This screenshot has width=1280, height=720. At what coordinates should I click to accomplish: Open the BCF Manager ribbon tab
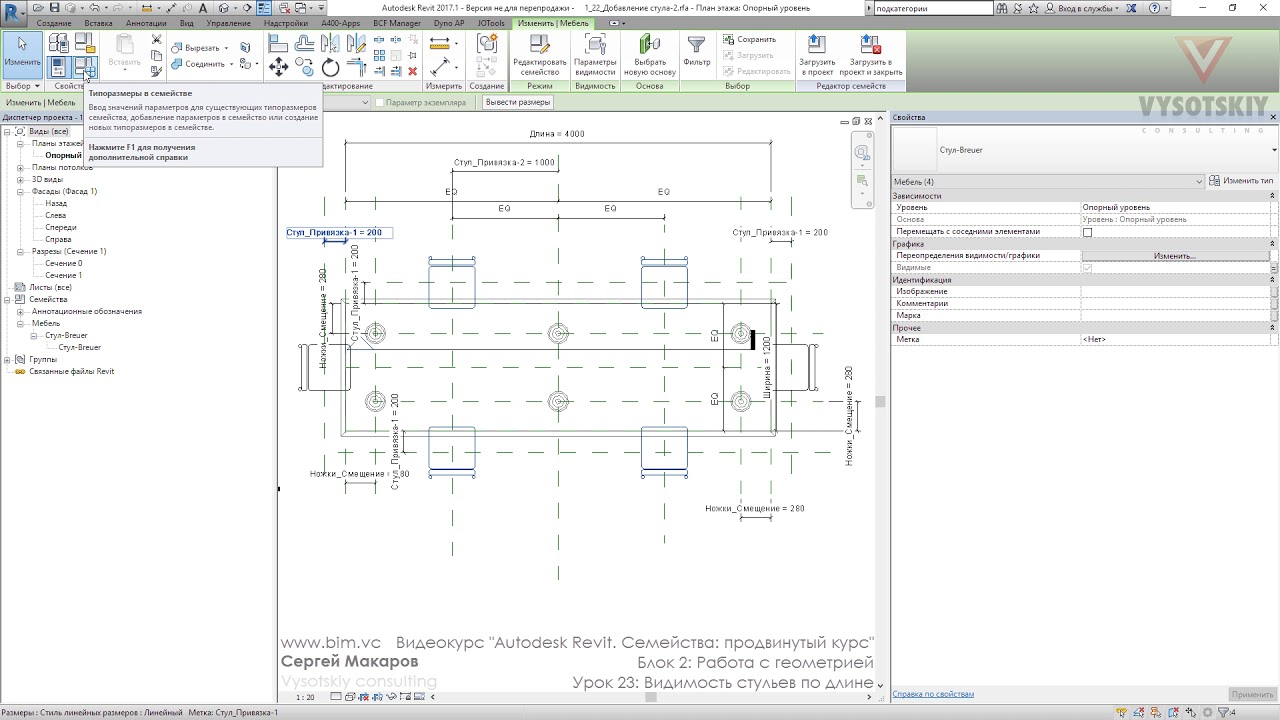click(396, 23)
